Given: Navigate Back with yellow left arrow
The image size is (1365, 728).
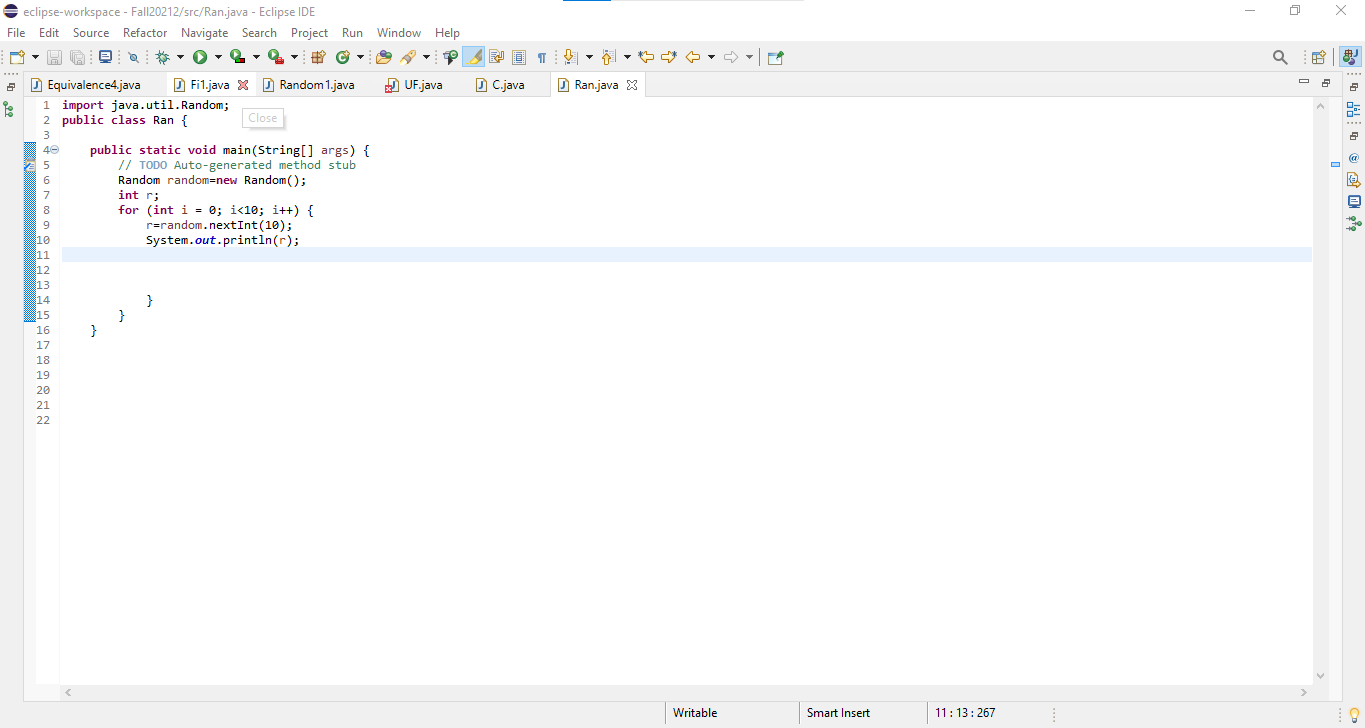Looking at the screenshot, I should 693,57.
